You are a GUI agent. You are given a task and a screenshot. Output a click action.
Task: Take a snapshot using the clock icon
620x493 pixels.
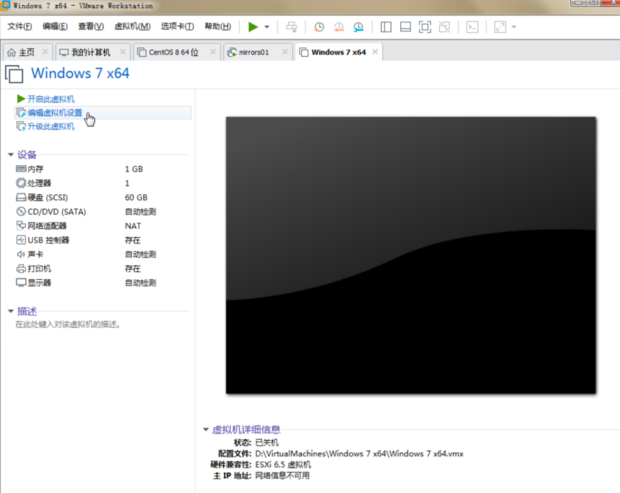click(319, 27)
